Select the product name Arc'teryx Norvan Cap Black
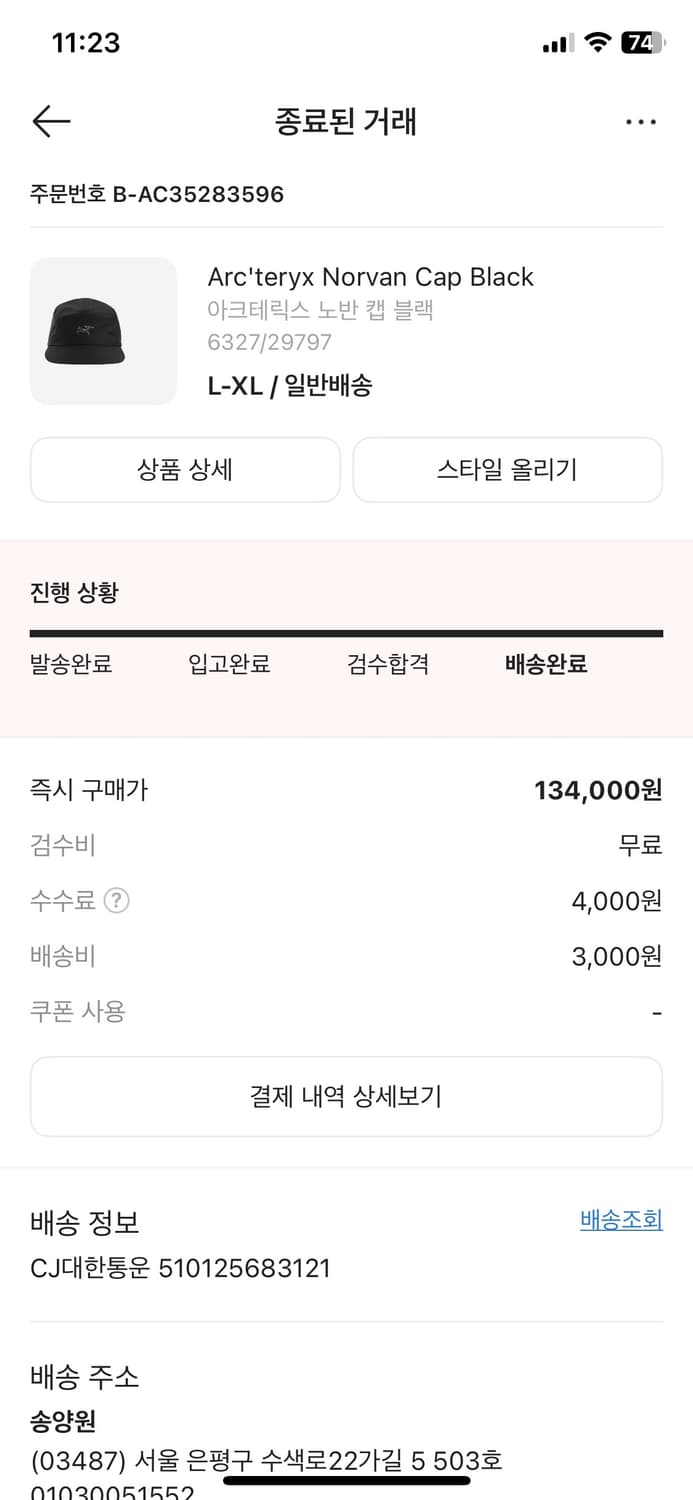The height and width of the screenshot is (1500, 693). (371, 277)
